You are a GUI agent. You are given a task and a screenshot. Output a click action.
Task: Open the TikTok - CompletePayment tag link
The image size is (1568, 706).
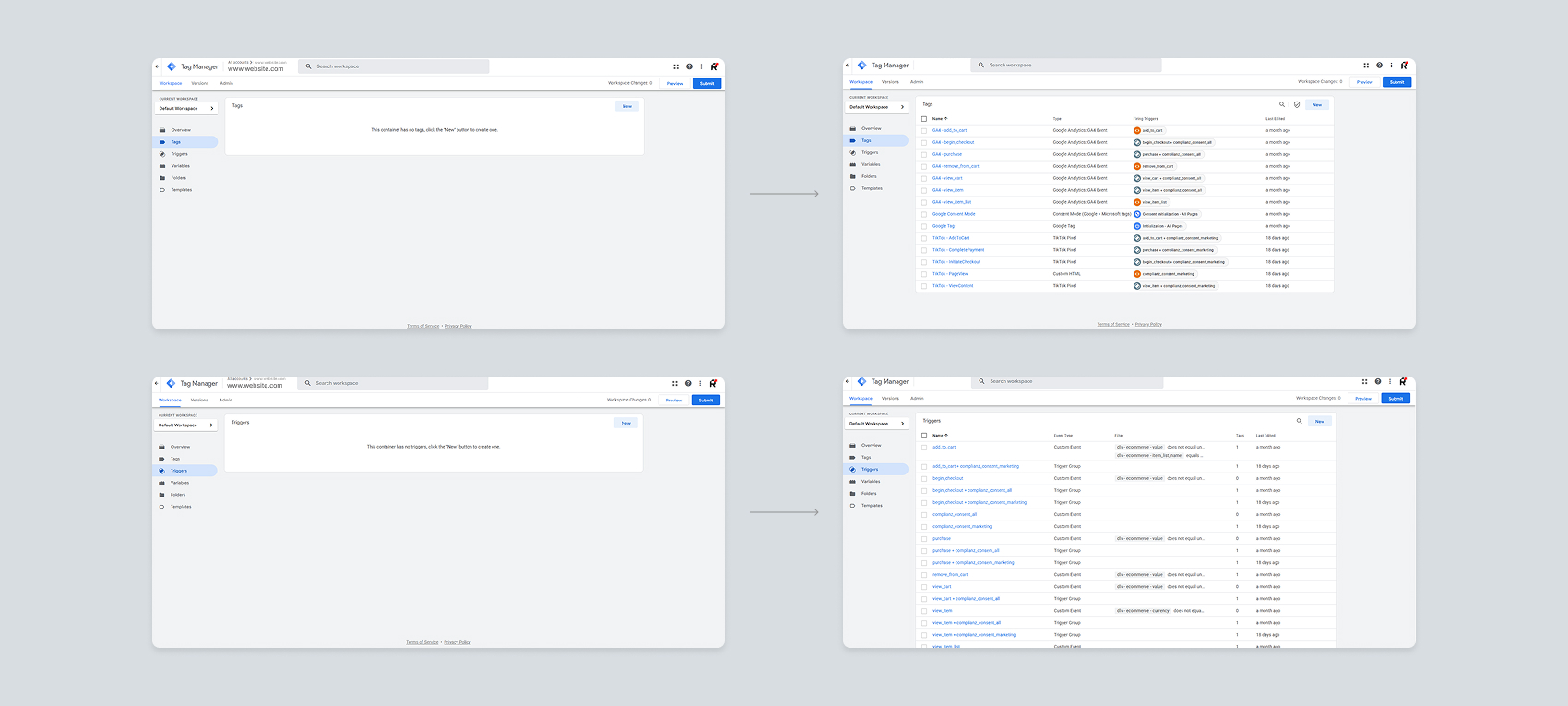(x=958, y=250)
